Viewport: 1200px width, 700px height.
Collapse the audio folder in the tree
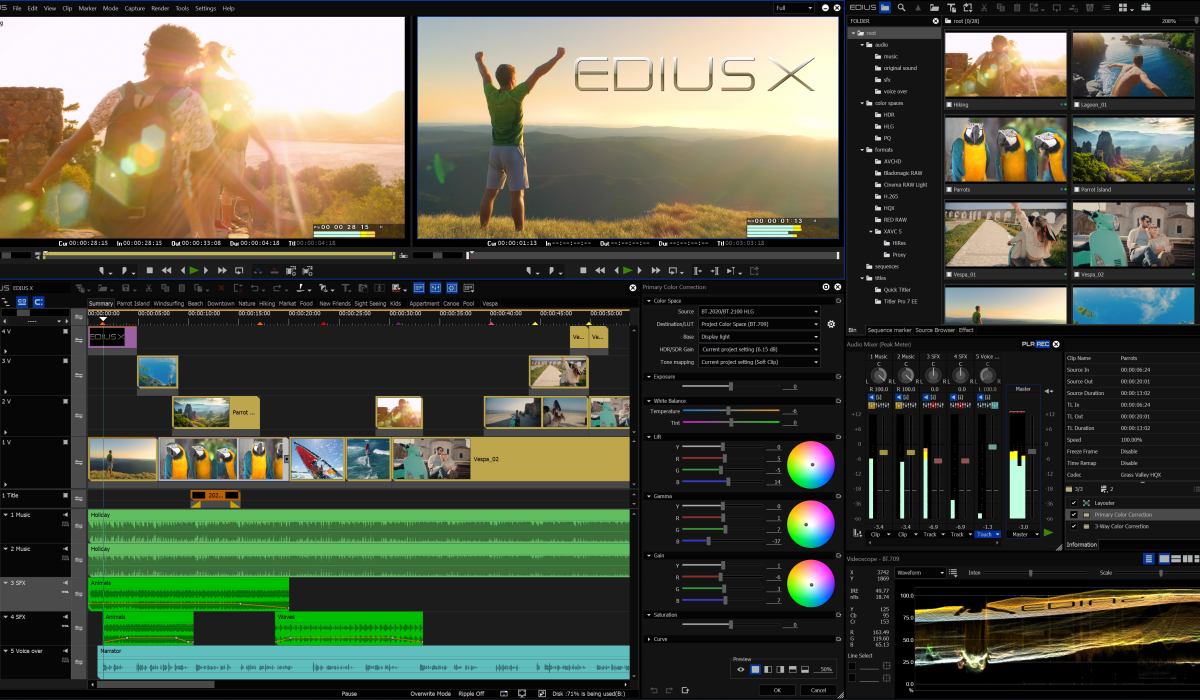860,45
